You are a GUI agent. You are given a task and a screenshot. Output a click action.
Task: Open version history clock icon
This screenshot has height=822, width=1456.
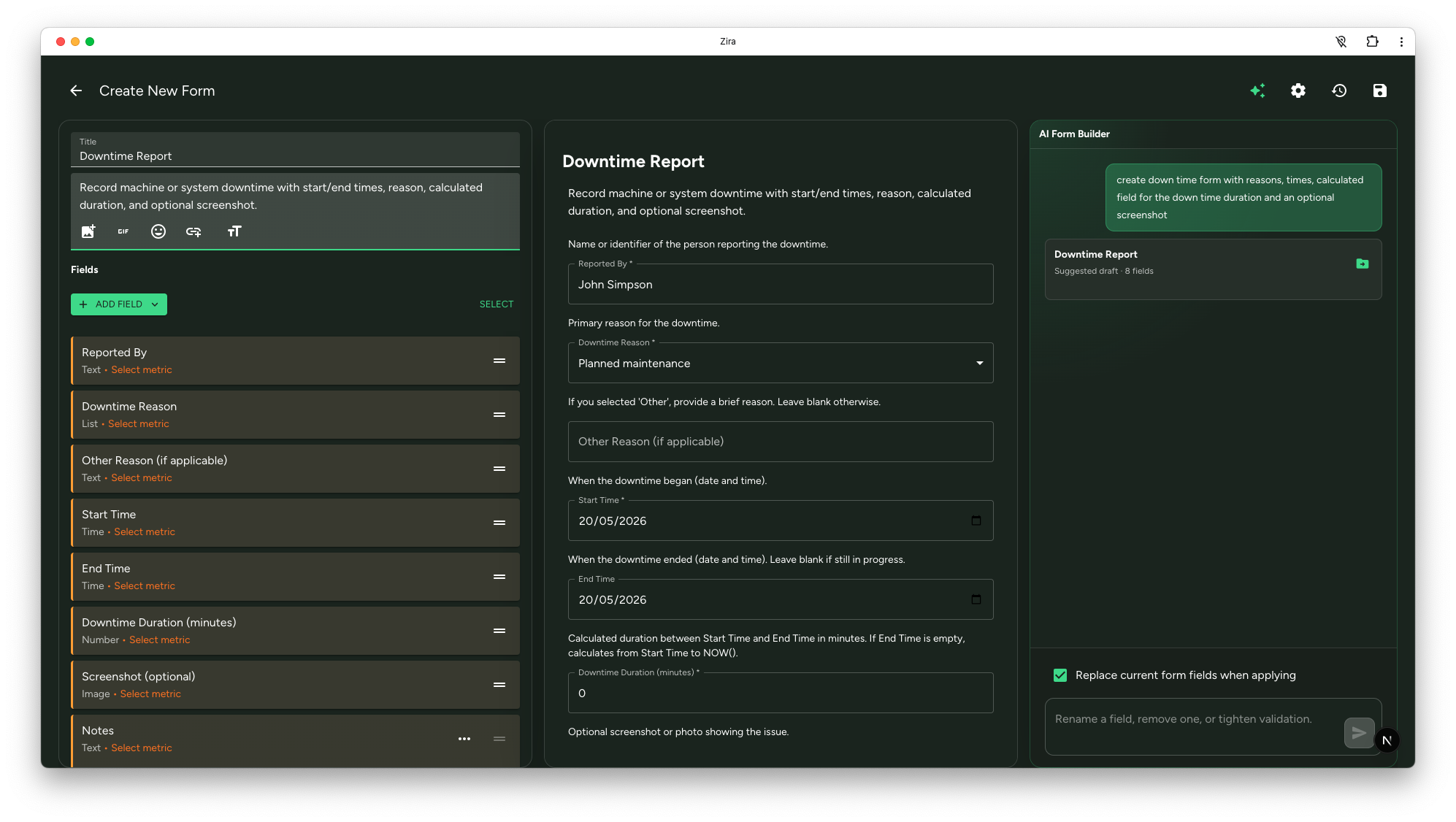pos(1339,91)
